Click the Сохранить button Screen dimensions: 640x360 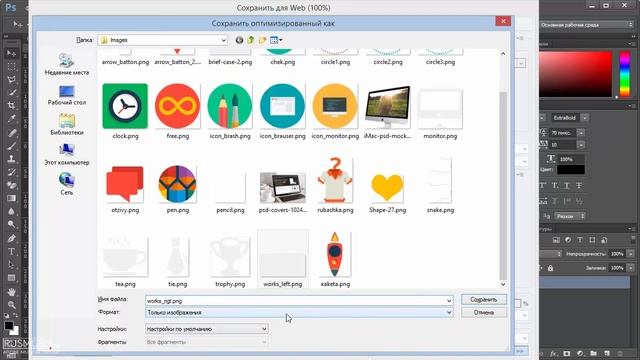(484, 300)
